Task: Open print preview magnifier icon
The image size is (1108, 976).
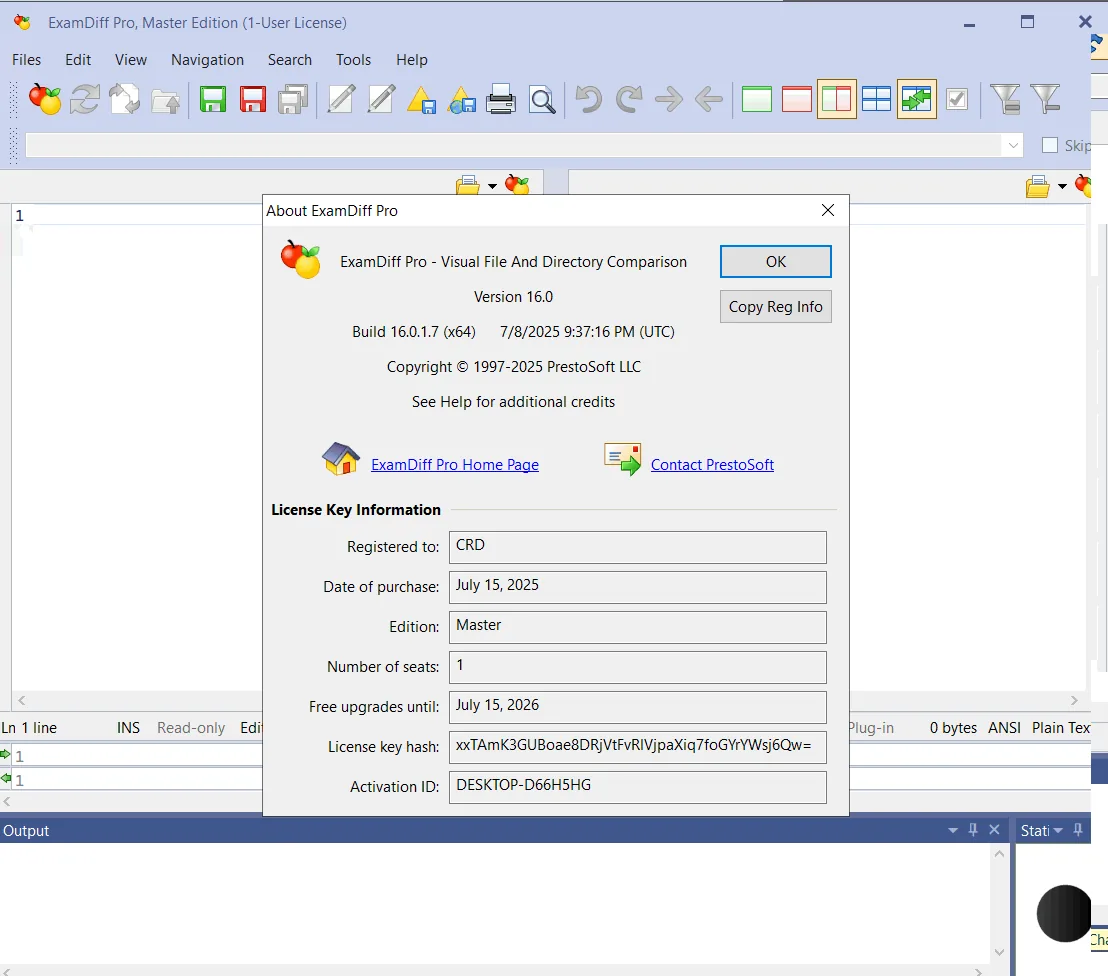Action: [x=542, y=100]
